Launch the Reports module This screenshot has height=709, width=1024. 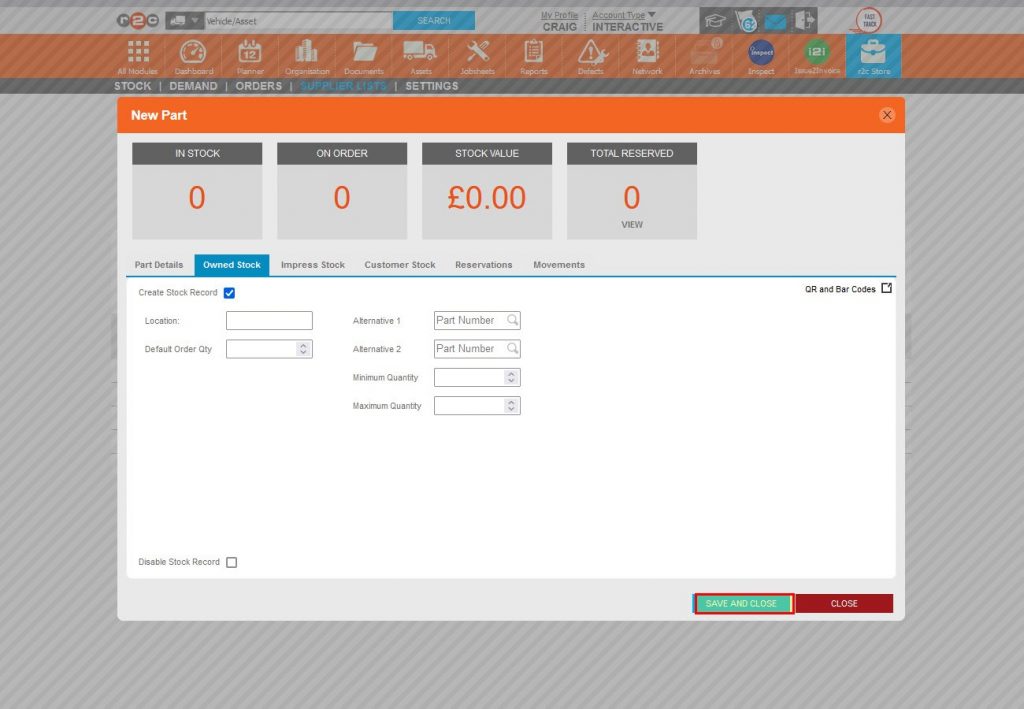[x=533, y=55]
